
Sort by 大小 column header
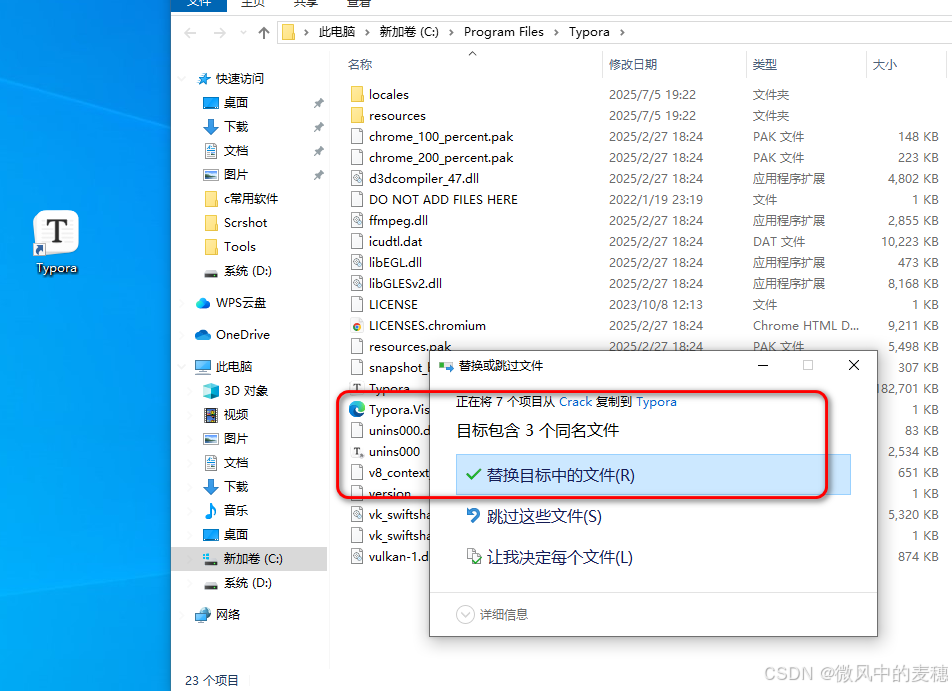tap(884, 64)
